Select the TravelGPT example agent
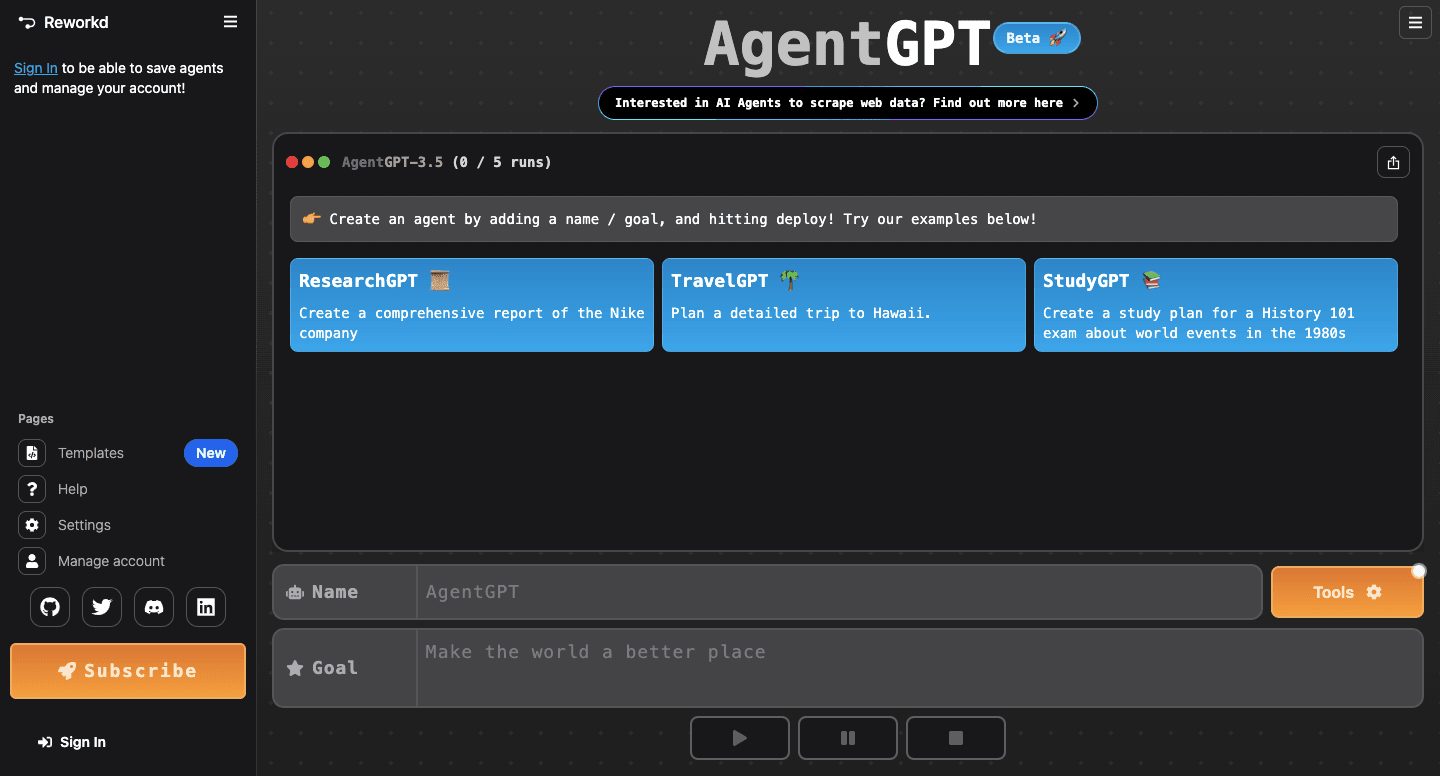This screenshot has height=776, width=1440. [x=843, y=305]
